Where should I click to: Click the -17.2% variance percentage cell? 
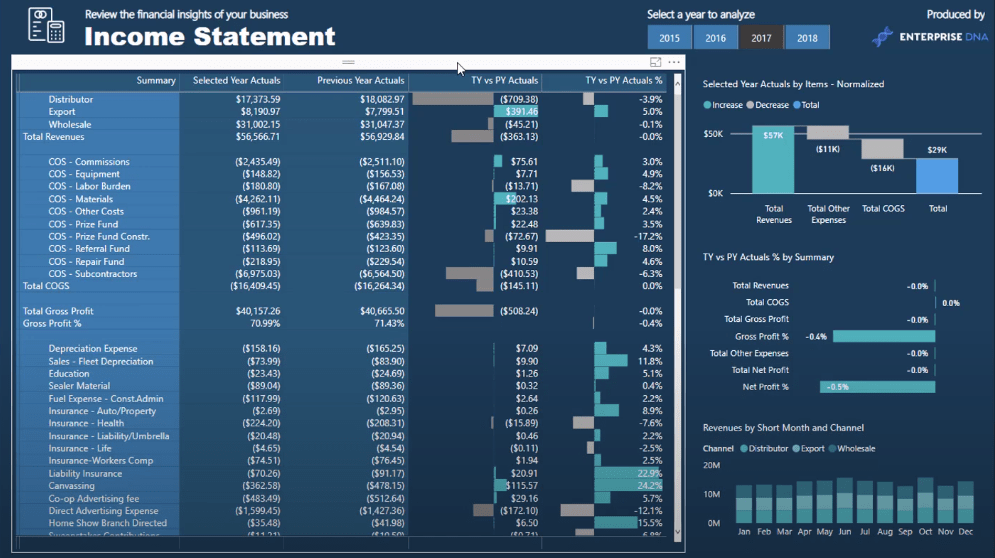(x=648, y=237)
